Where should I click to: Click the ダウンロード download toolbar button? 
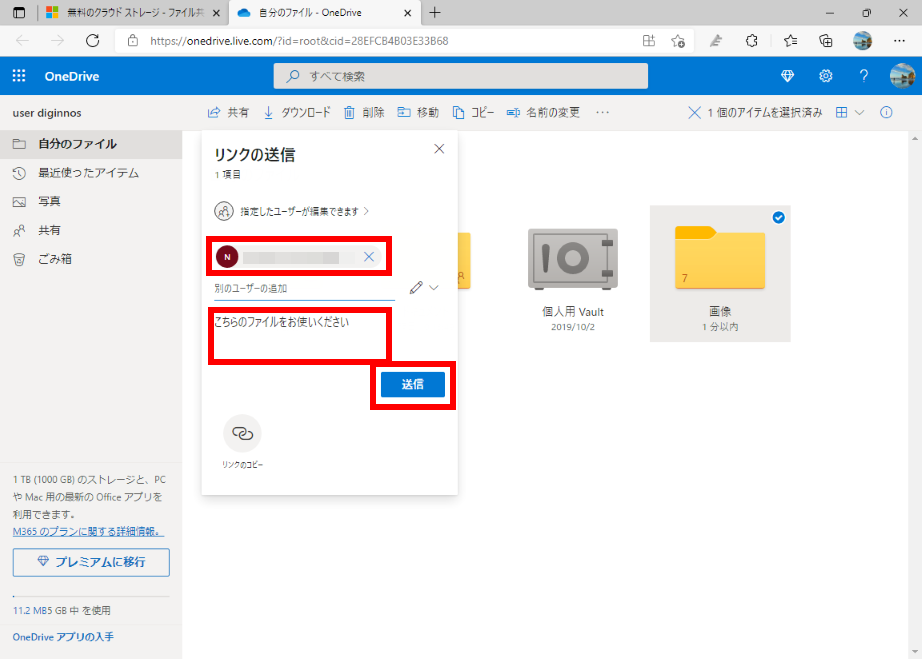tap(297, 112)
